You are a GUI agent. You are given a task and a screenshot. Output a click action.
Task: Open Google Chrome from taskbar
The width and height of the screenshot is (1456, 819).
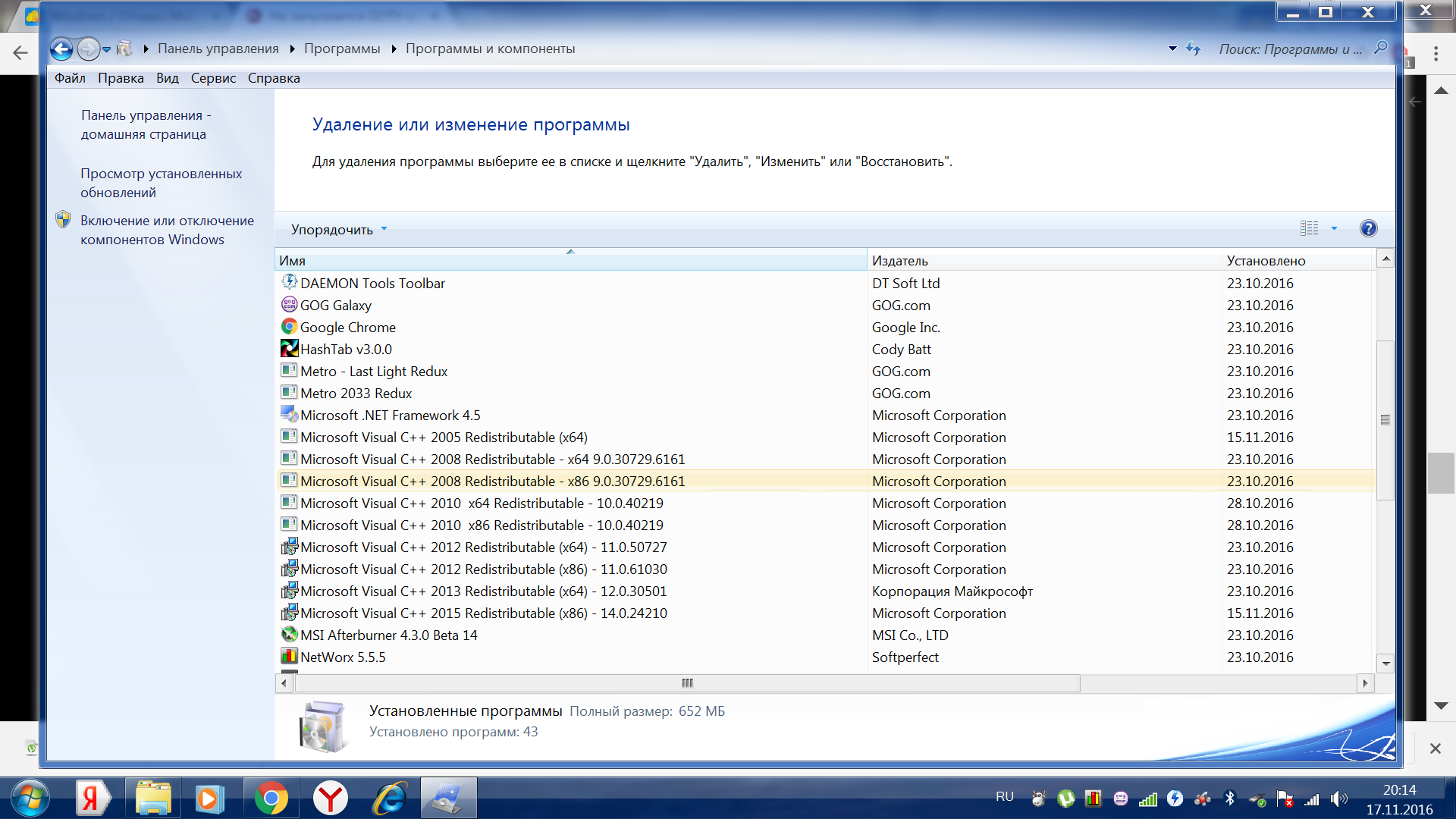[x=271, y=798]
